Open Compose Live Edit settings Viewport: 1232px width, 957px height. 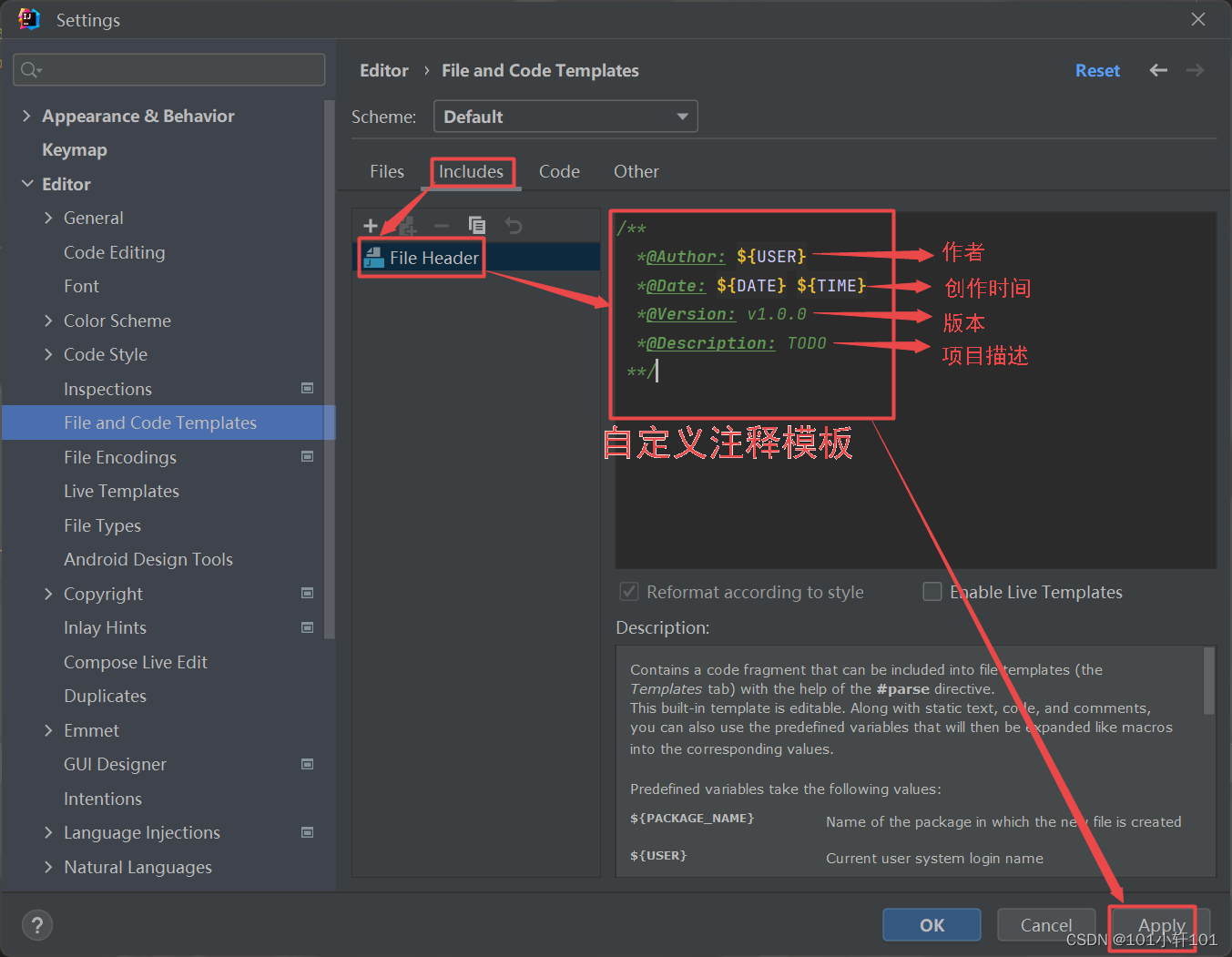(136, 662)
